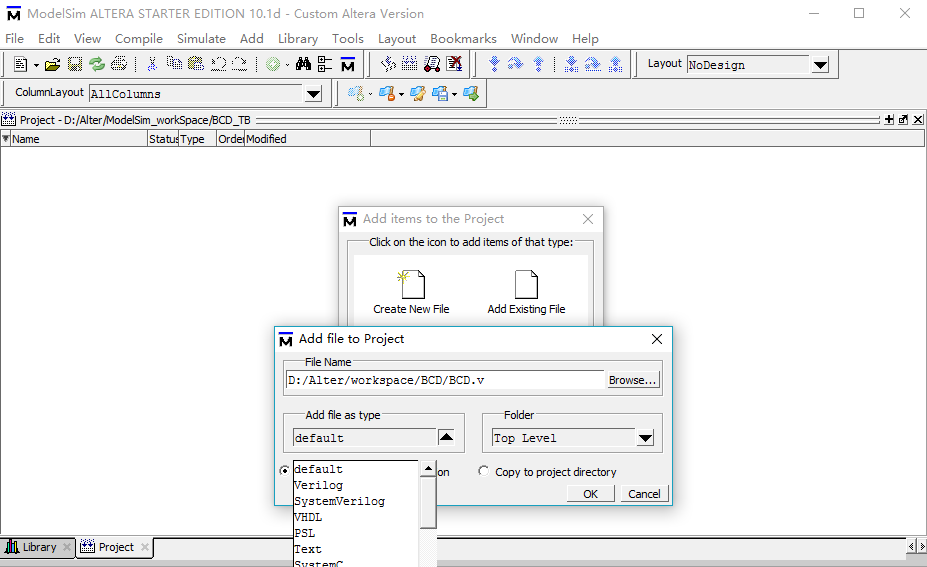Close the Add items to the Project dialog
Viewport: 927px width, 567px height.
(x=588, y=219)
